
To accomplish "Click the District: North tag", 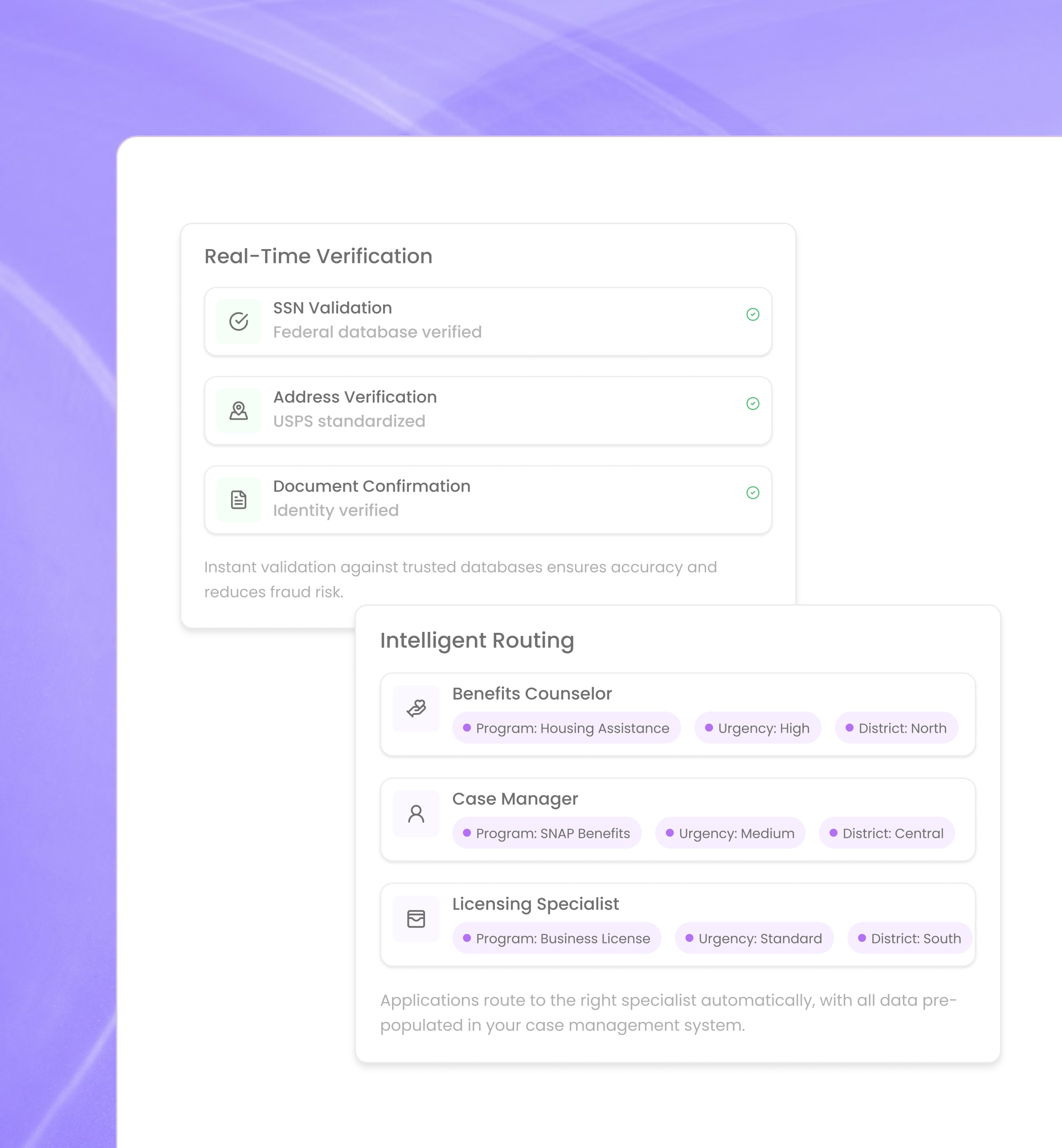I will (896, 728).
